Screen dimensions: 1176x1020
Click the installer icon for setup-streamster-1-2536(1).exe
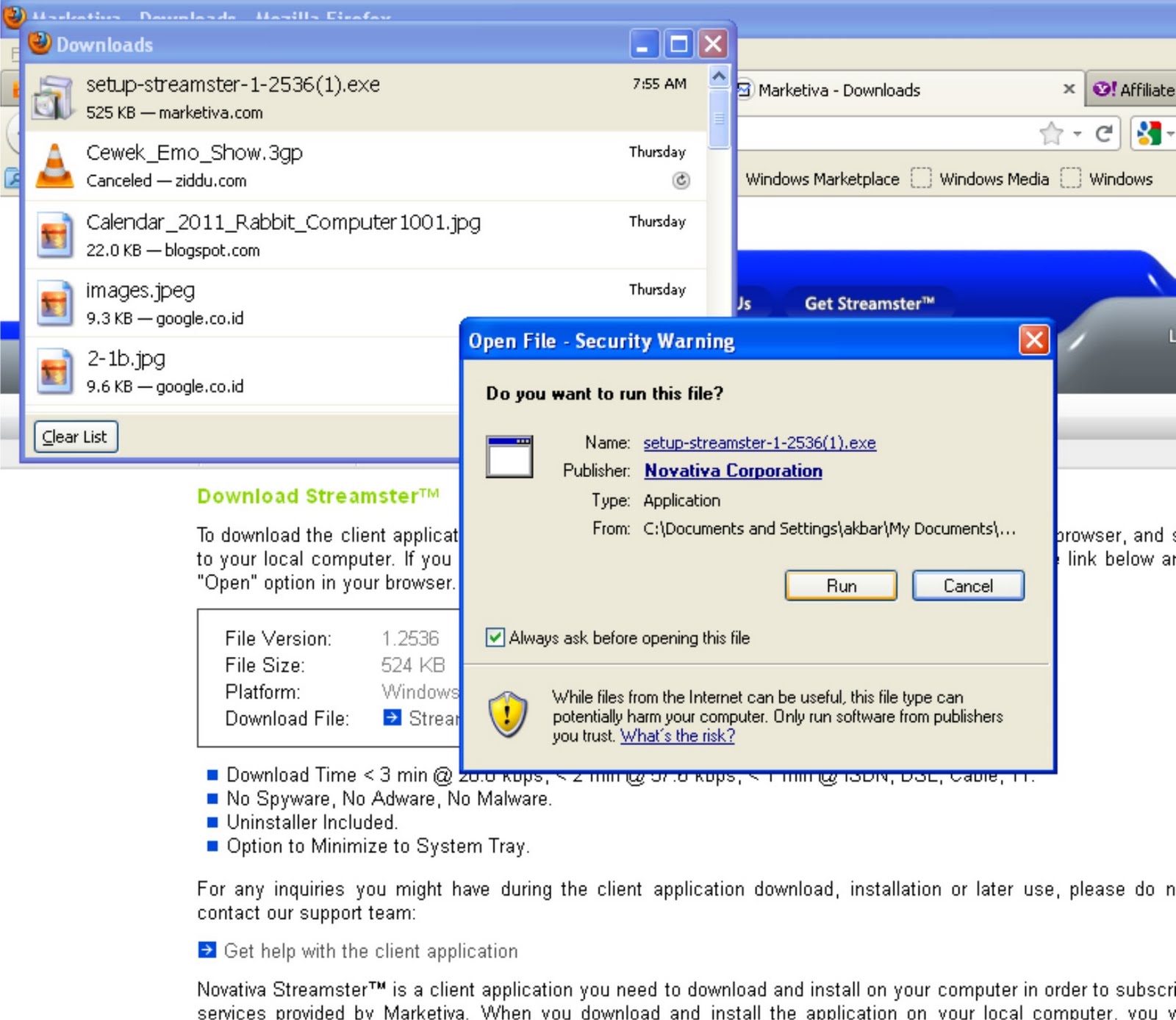(53, 98)
